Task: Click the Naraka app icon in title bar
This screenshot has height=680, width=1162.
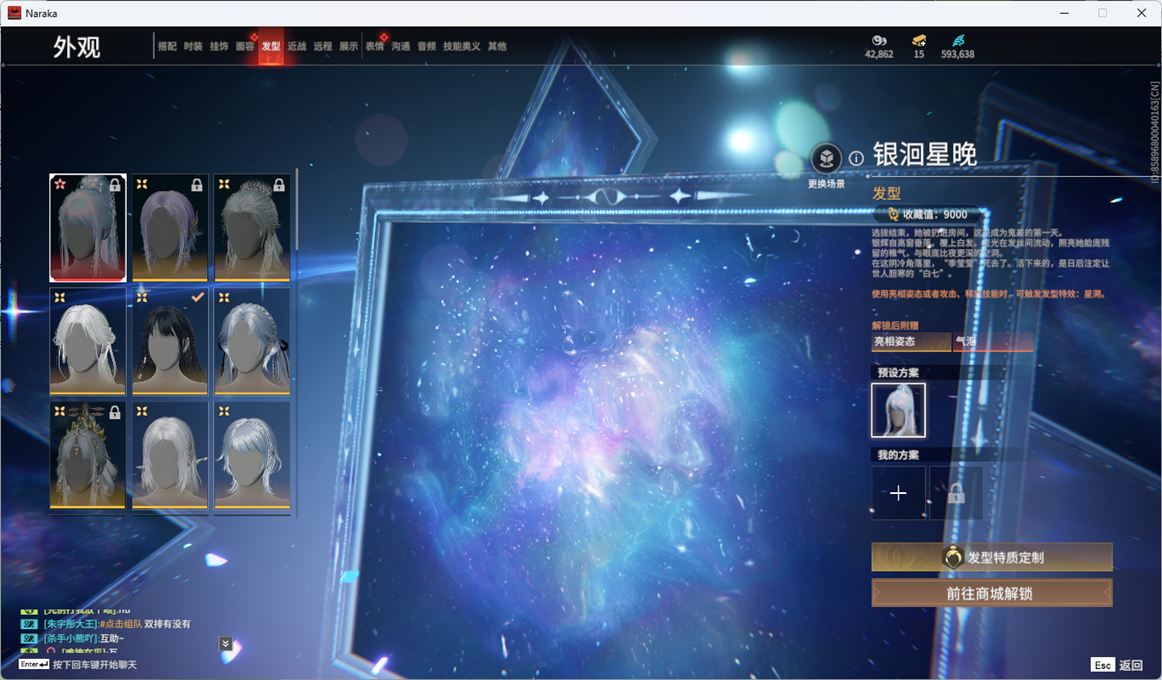Action: [14, 13]
